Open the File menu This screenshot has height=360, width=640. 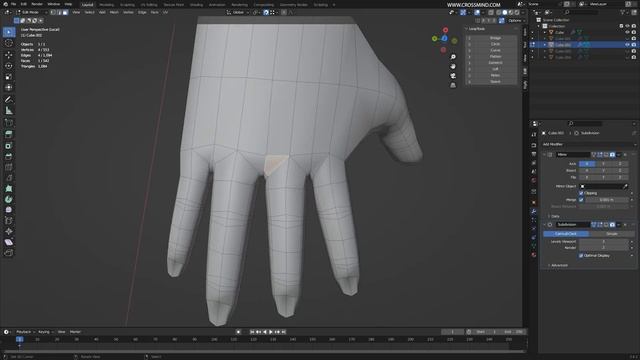pos(13,4)
